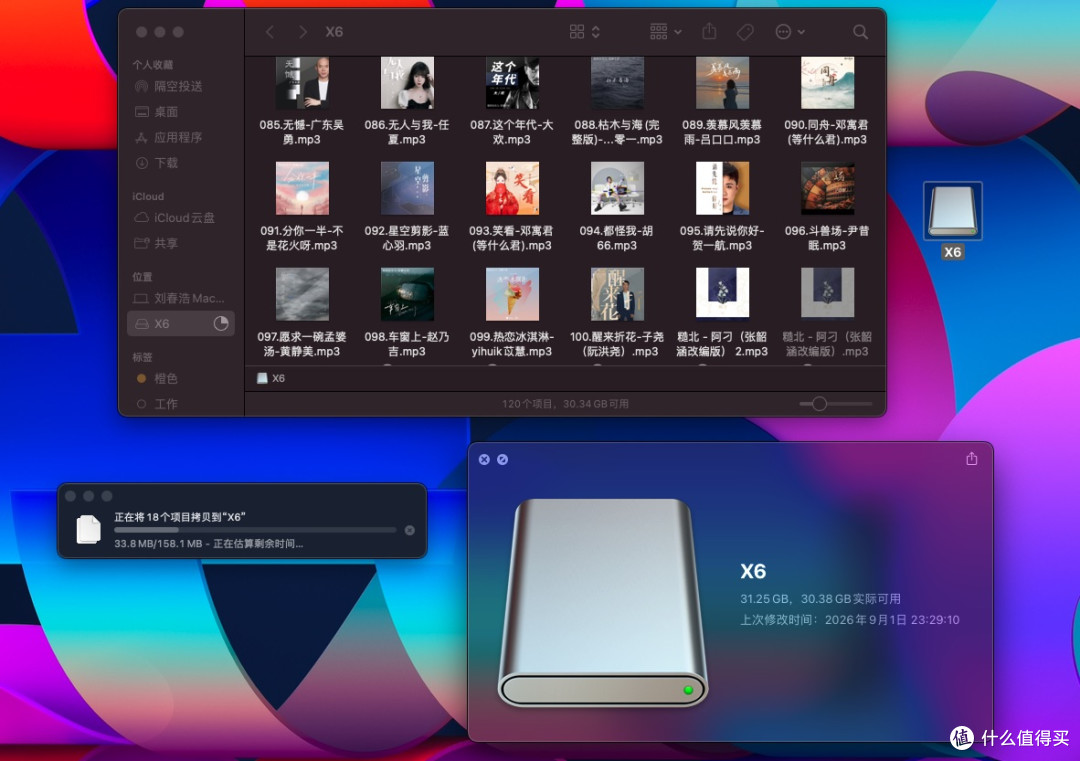Select 090.同舟-邓寓君 mp3 file
The image size is (1080, 761).
827,101
